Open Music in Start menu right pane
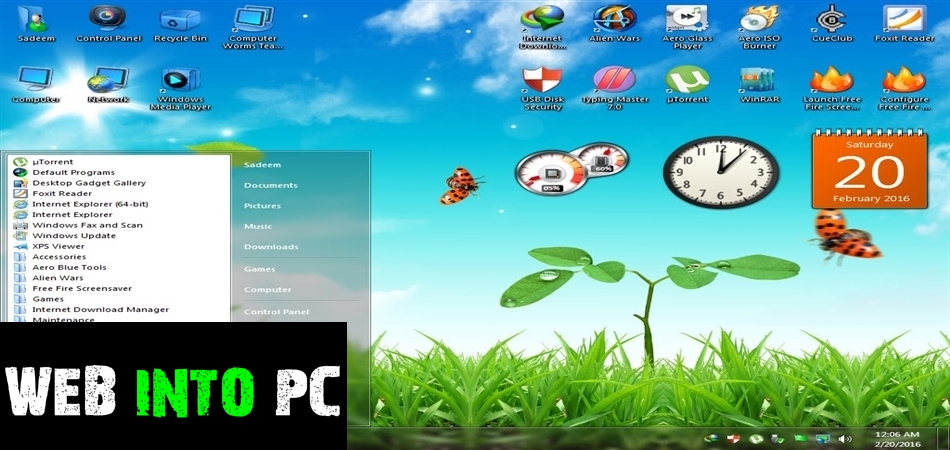The width and height of the screenshot is (950, 450). coord(258,227)
